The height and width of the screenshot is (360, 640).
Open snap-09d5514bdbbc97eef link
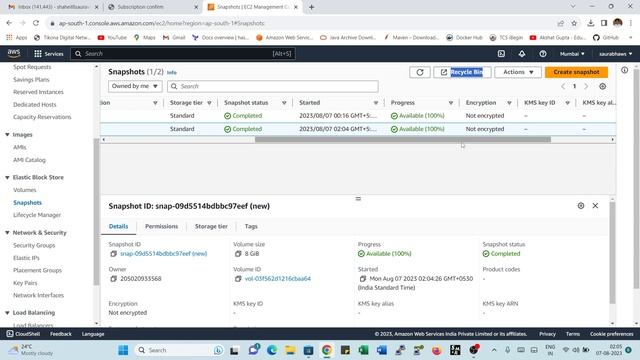point(163,253)
